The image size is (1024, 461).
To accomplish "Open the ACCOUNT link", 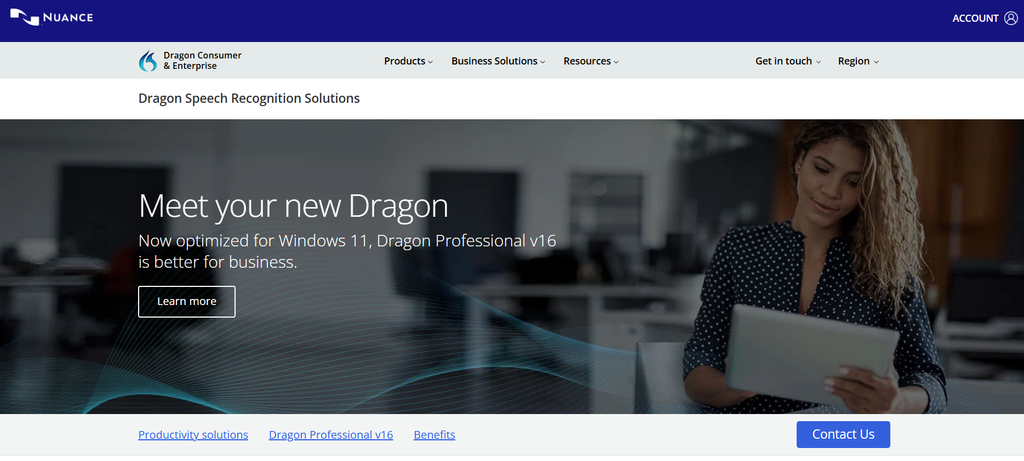I will (x=975, y=18).
